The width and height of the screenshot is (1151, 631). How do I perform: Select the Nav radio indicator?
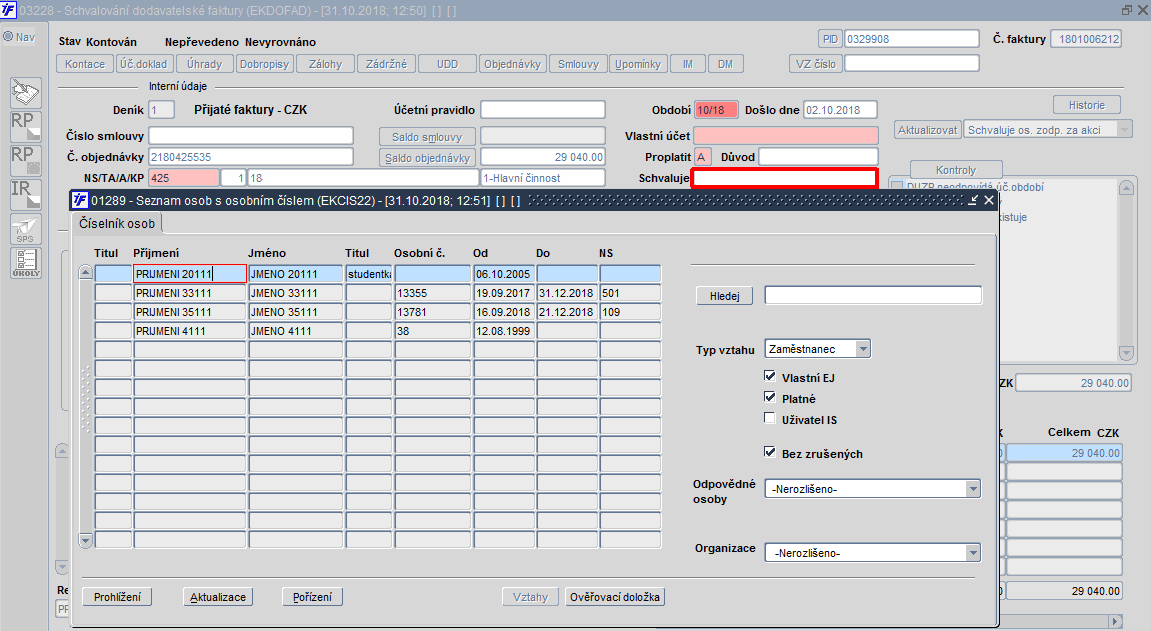point(8,36)
